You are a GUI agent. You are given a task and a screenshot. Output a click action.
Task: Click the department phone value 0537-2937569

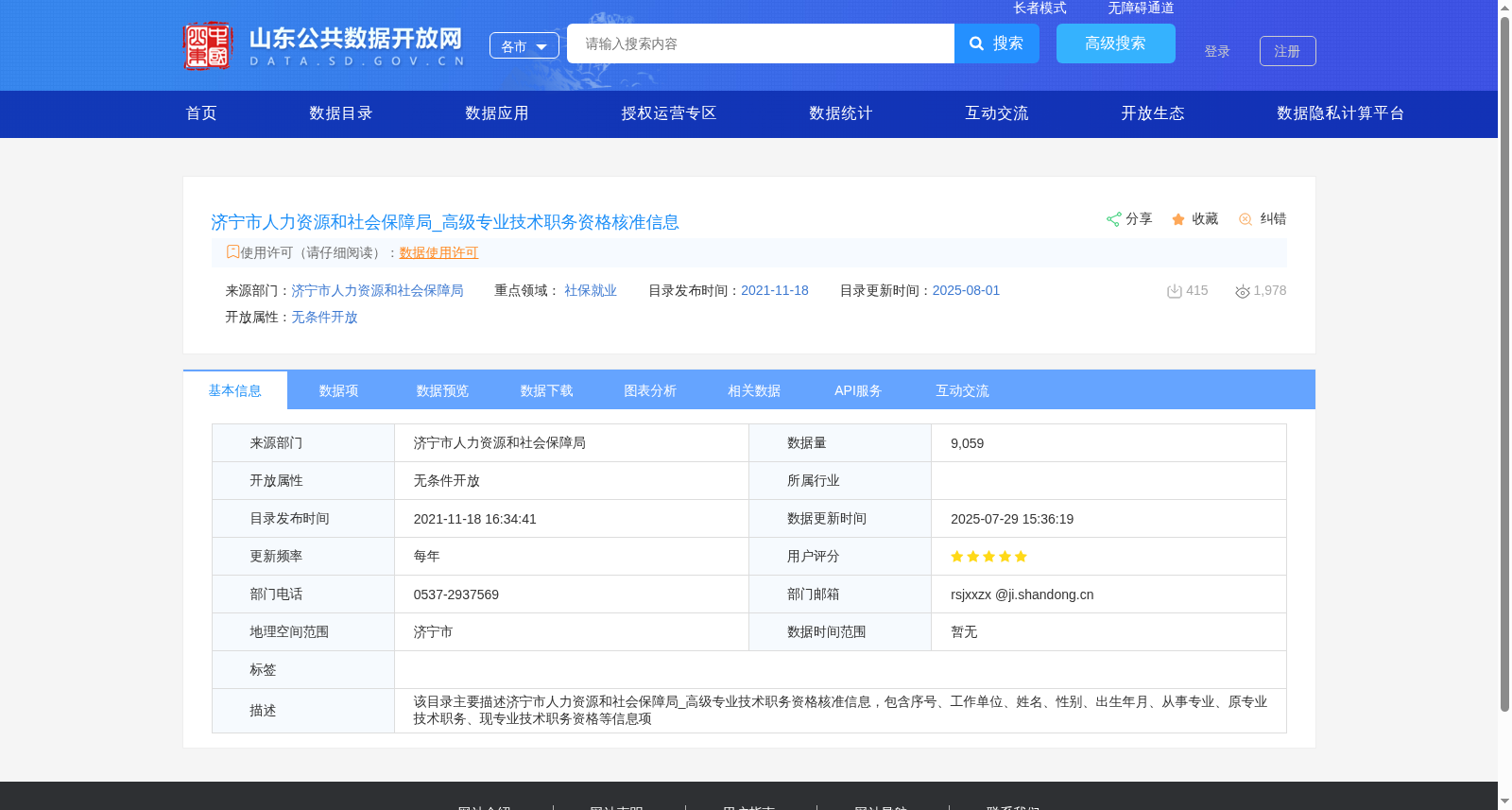pyautogui.click(x=456, y=595)
